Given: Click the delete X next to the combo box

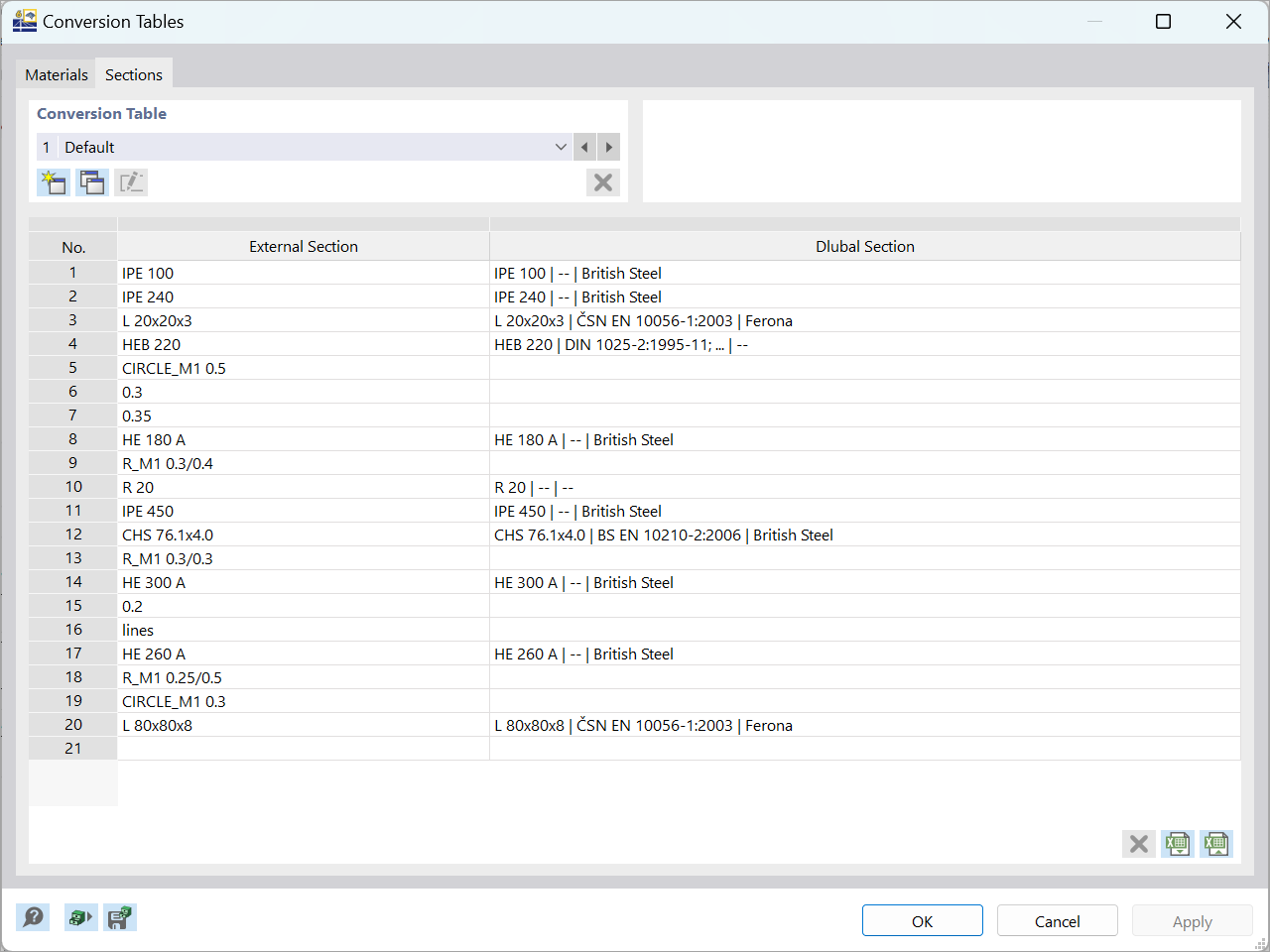Looking at the screenshot, I should click(x=602, y=182).
